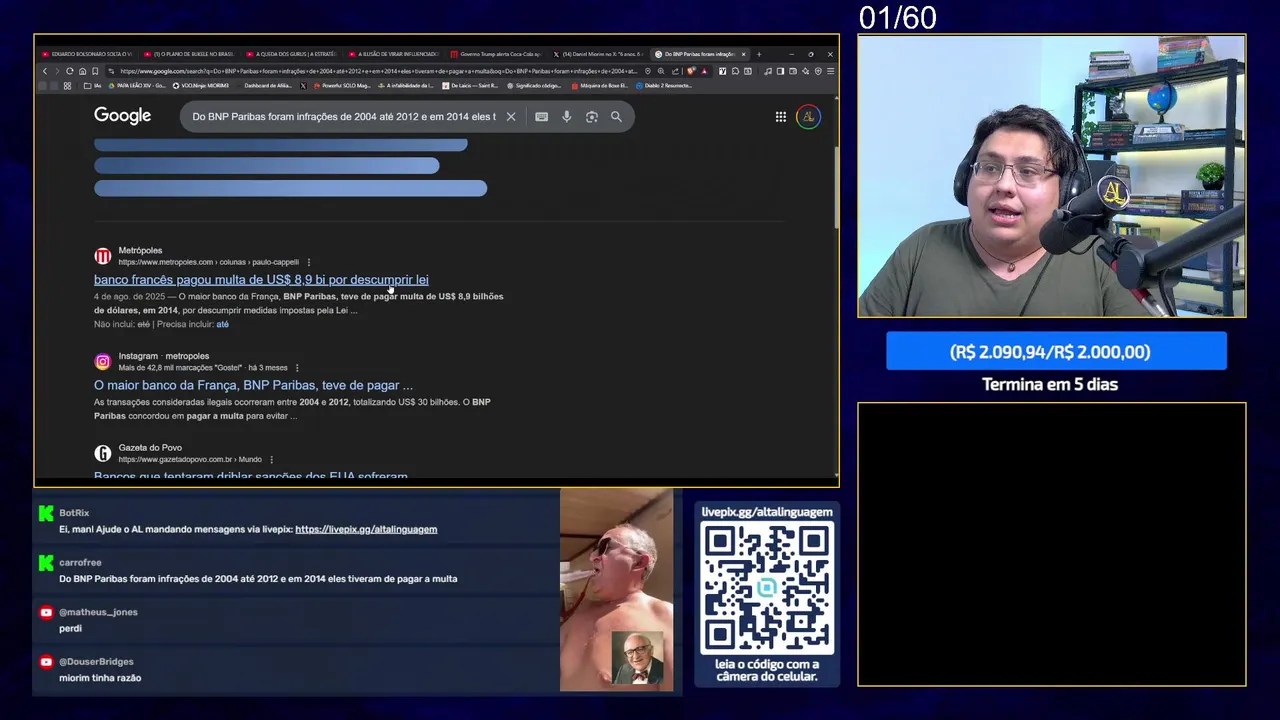Click the shirtless man reaction image
The width and height of the screenshot is (1280, 720).
pyautogui.click(x=616, y=590)
